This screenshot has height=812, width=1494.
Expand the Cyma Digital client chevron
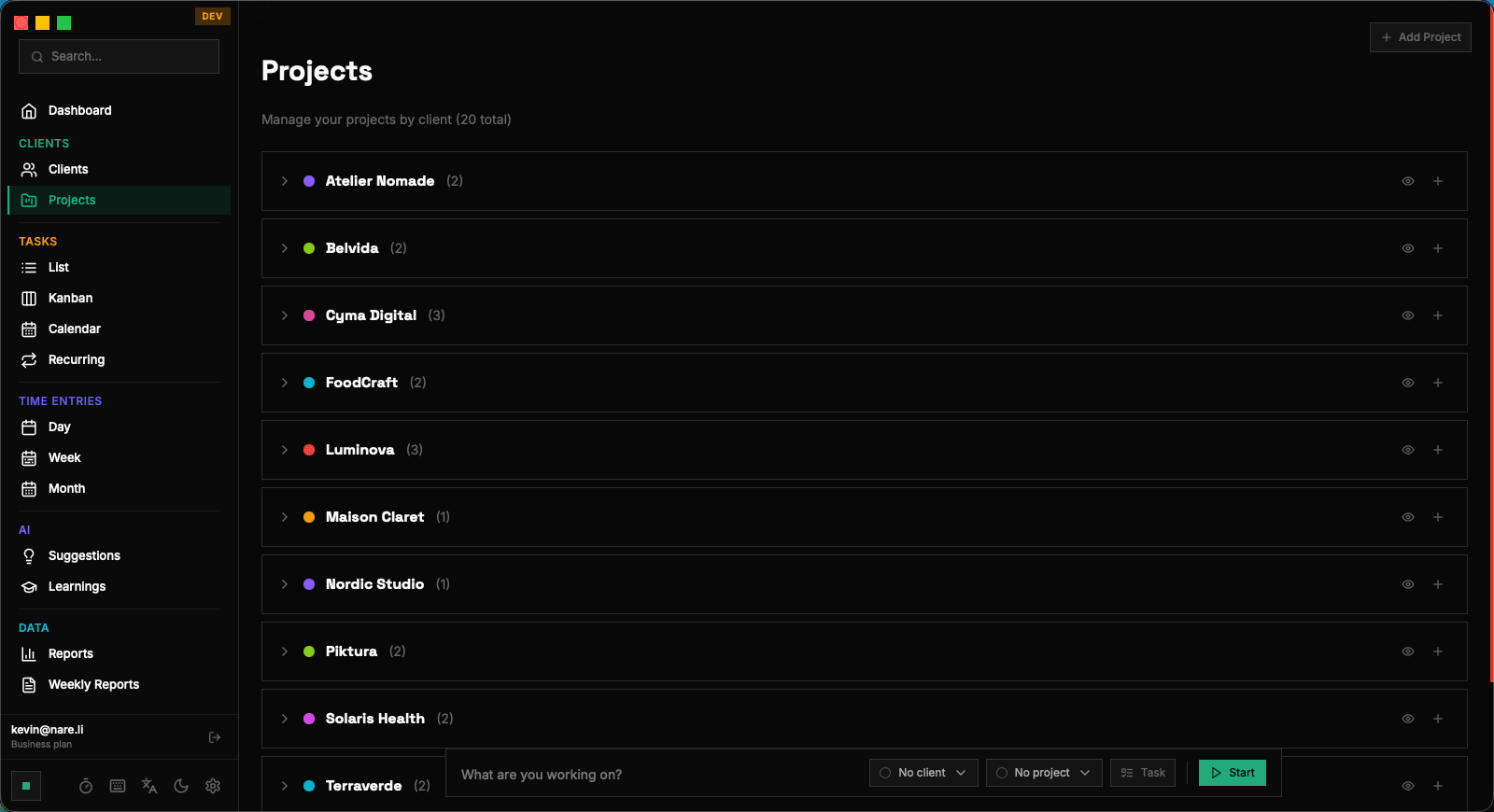[285, 315]
